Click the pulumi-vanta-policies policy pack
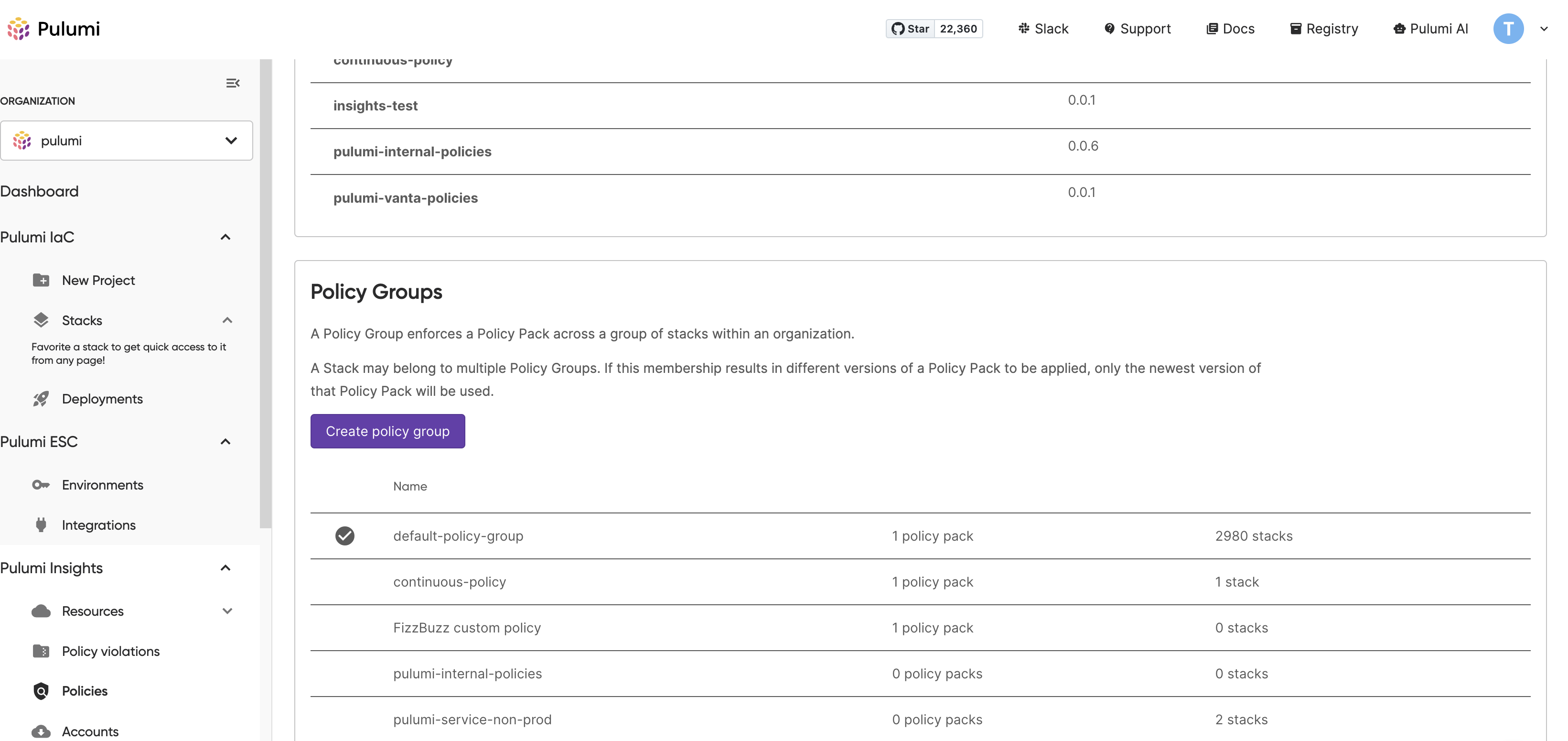Viewport: 1568px width, 741px height. (406, 198)
